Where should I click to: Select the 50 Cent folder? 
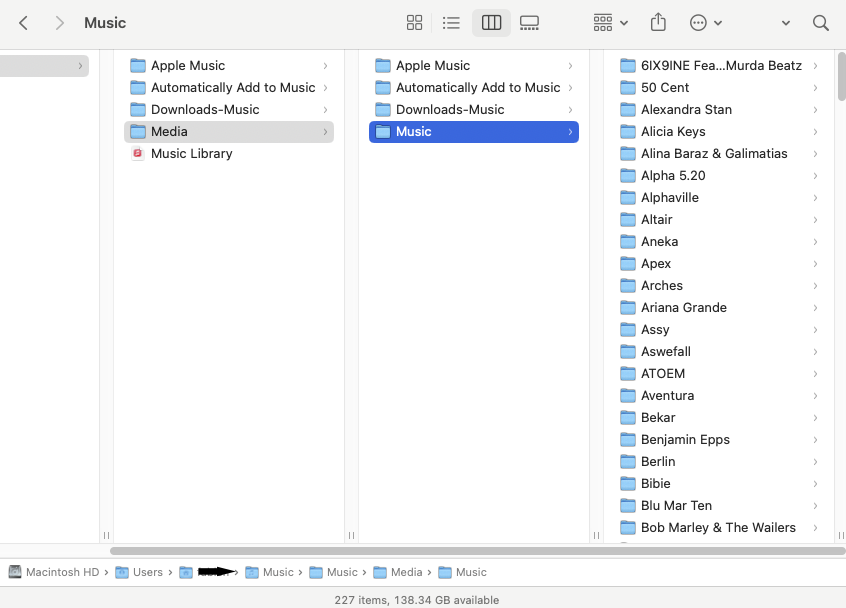pos(719,88)
